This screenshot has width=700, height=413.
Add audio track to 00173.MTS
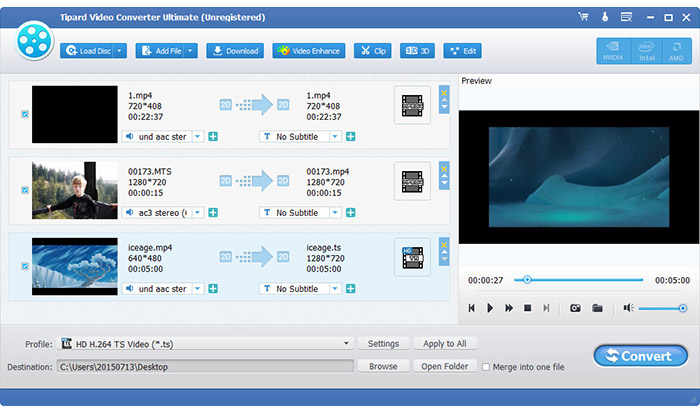213,213
